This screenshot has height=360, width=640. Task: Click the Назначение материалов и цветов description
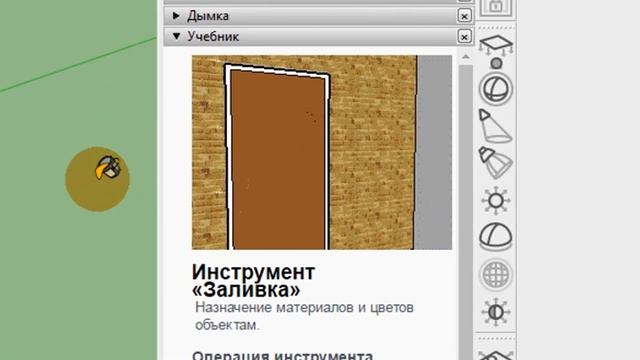coord(304,316)
